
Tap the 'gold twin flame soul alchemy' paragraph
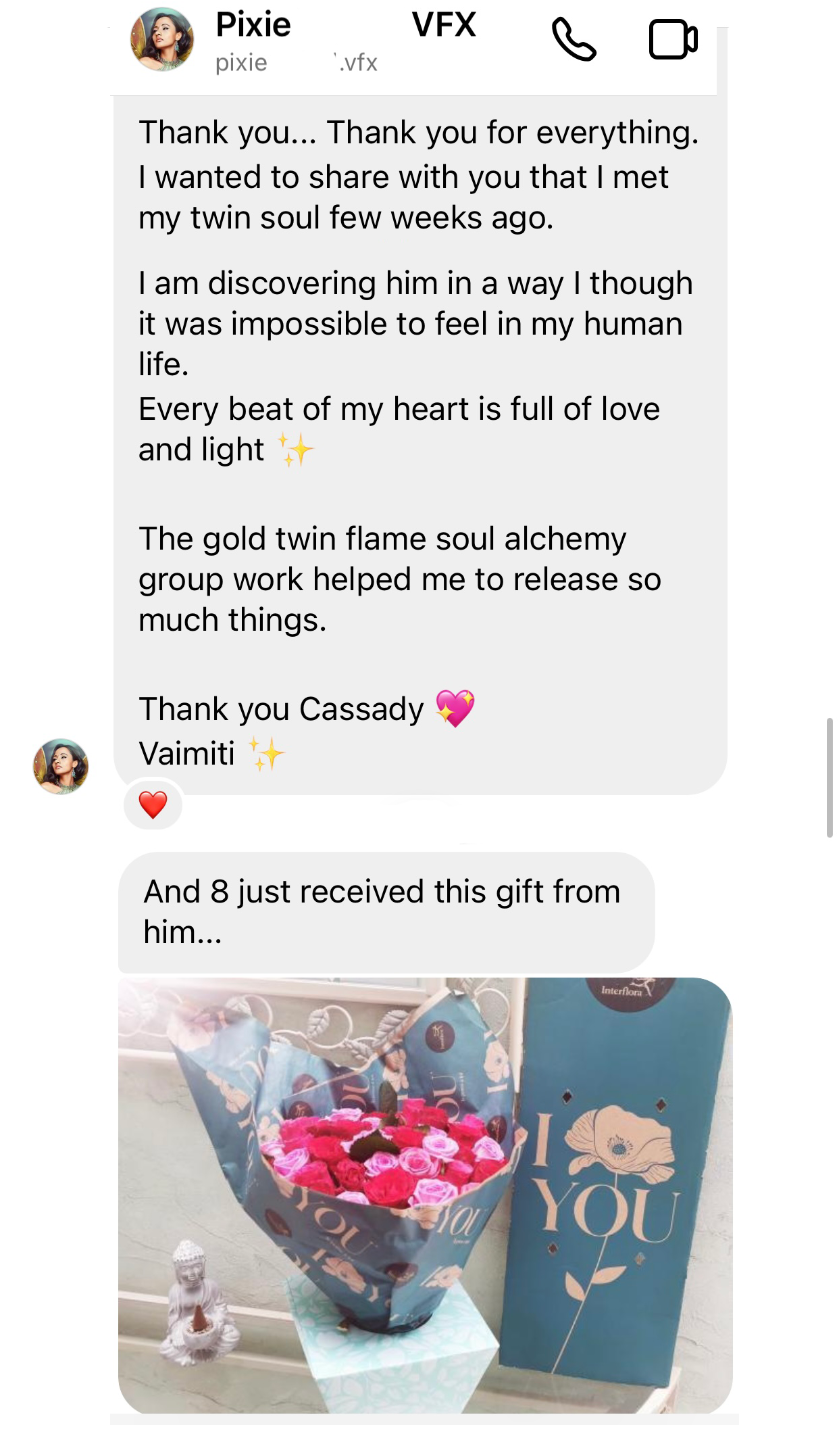(400, 579)
